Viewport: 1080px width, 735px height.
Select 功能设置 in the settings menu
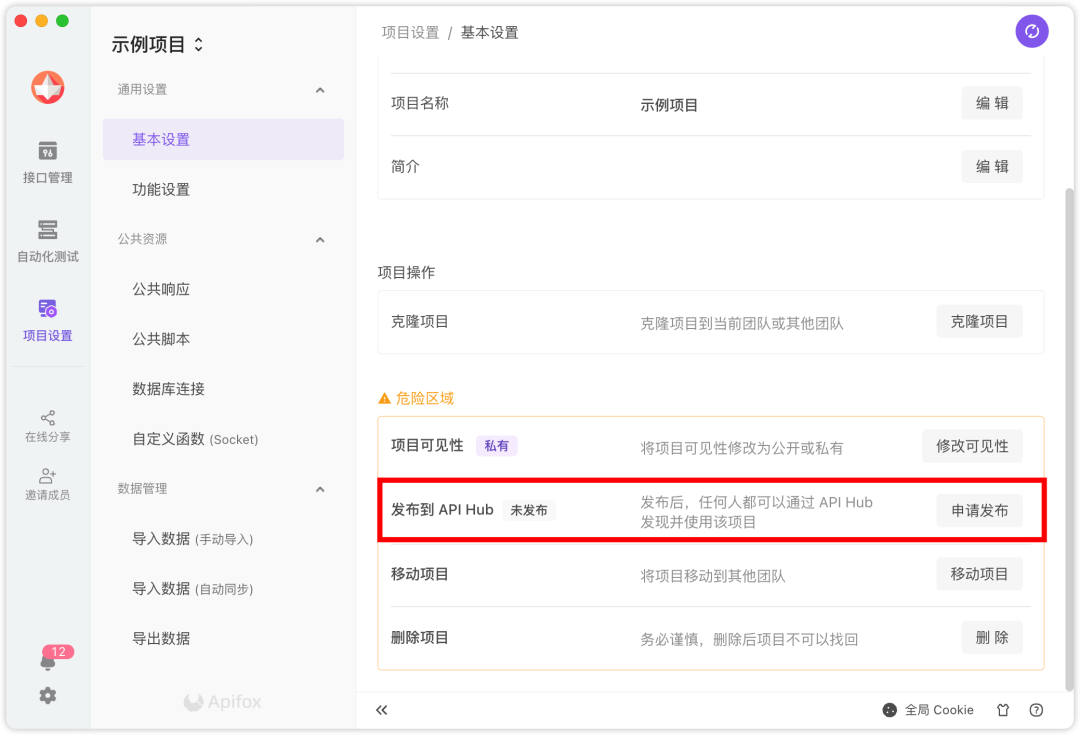pyautogui.click(x=161, y=190)
